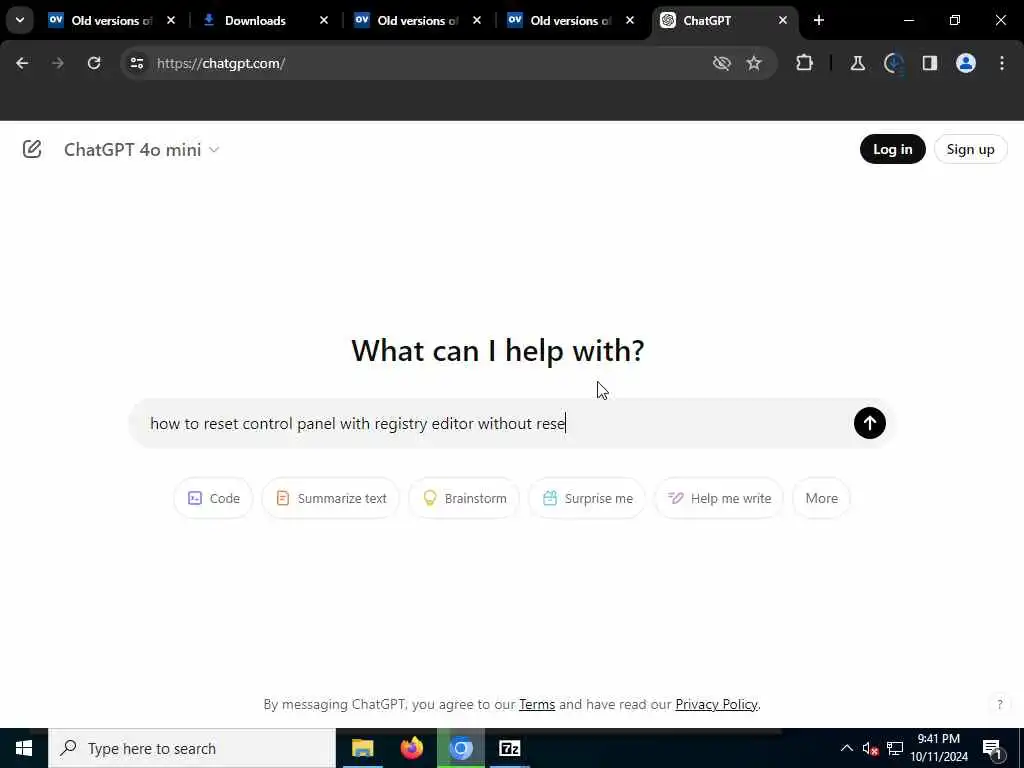Choose the Brainstorm suggestion chip
Image resolution: width=1024 pixels, height=768 pixels.
point(464,498)
